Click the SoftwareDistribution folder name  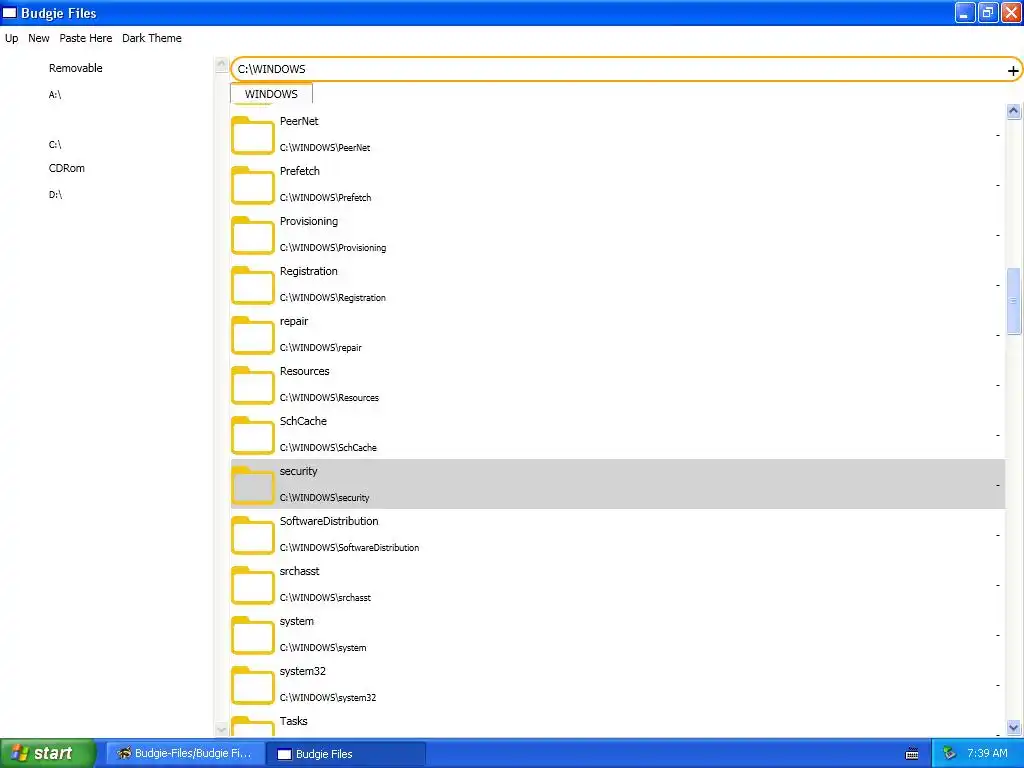pos(329,521)
